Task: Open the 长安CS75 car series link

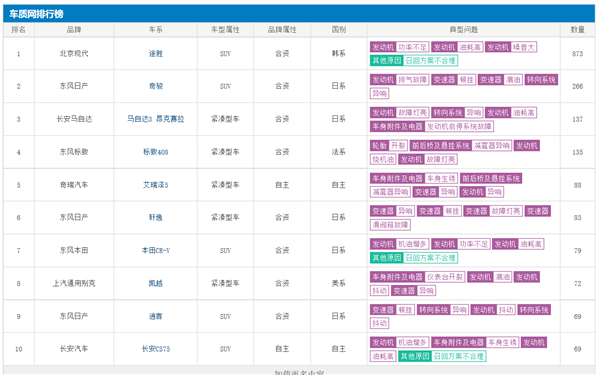Action: (x=155, y=349)
